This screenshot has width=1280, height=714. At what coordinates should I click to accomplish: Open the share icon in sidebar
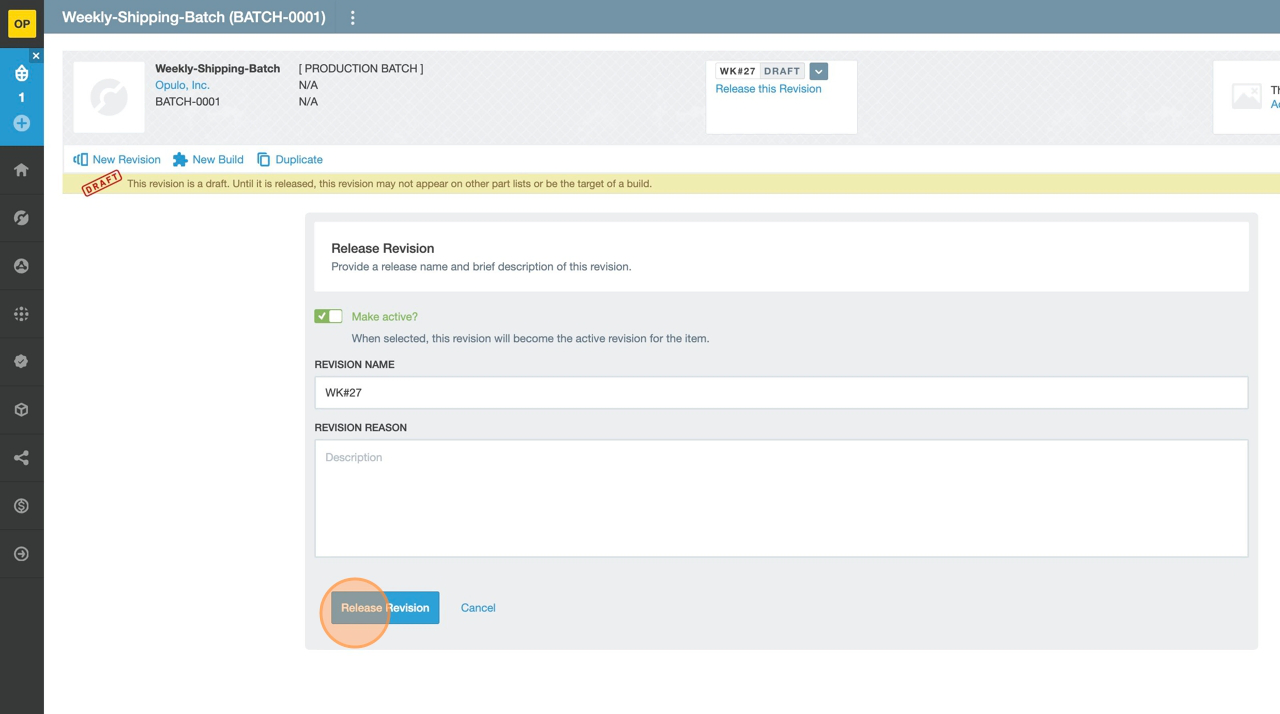21,458
